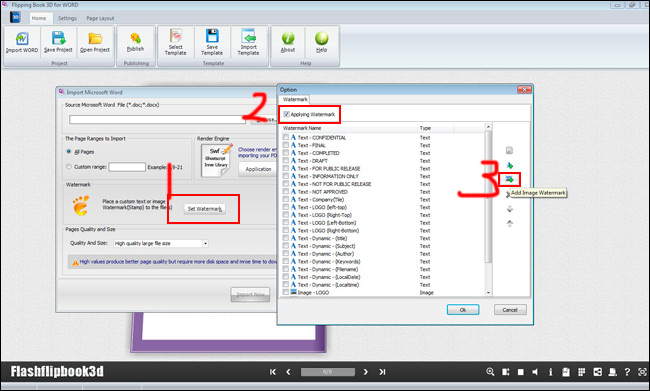The width and height of the screenshot is (650, 391).
Task: Click the Publish icon in the ribbon
Action: click(135, 38)
